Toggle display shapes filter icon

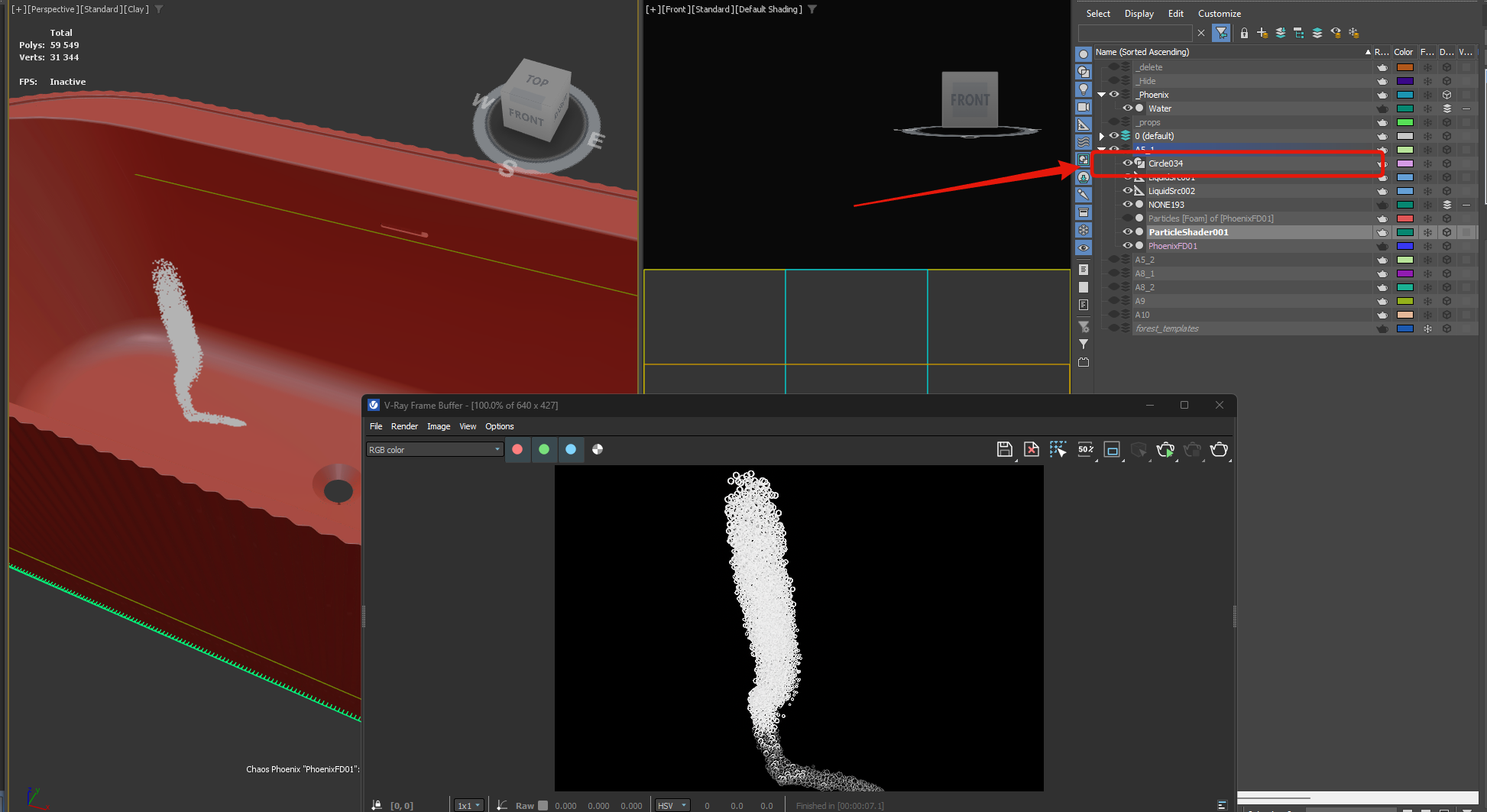pyautogui.click(x=1084, y=72)
